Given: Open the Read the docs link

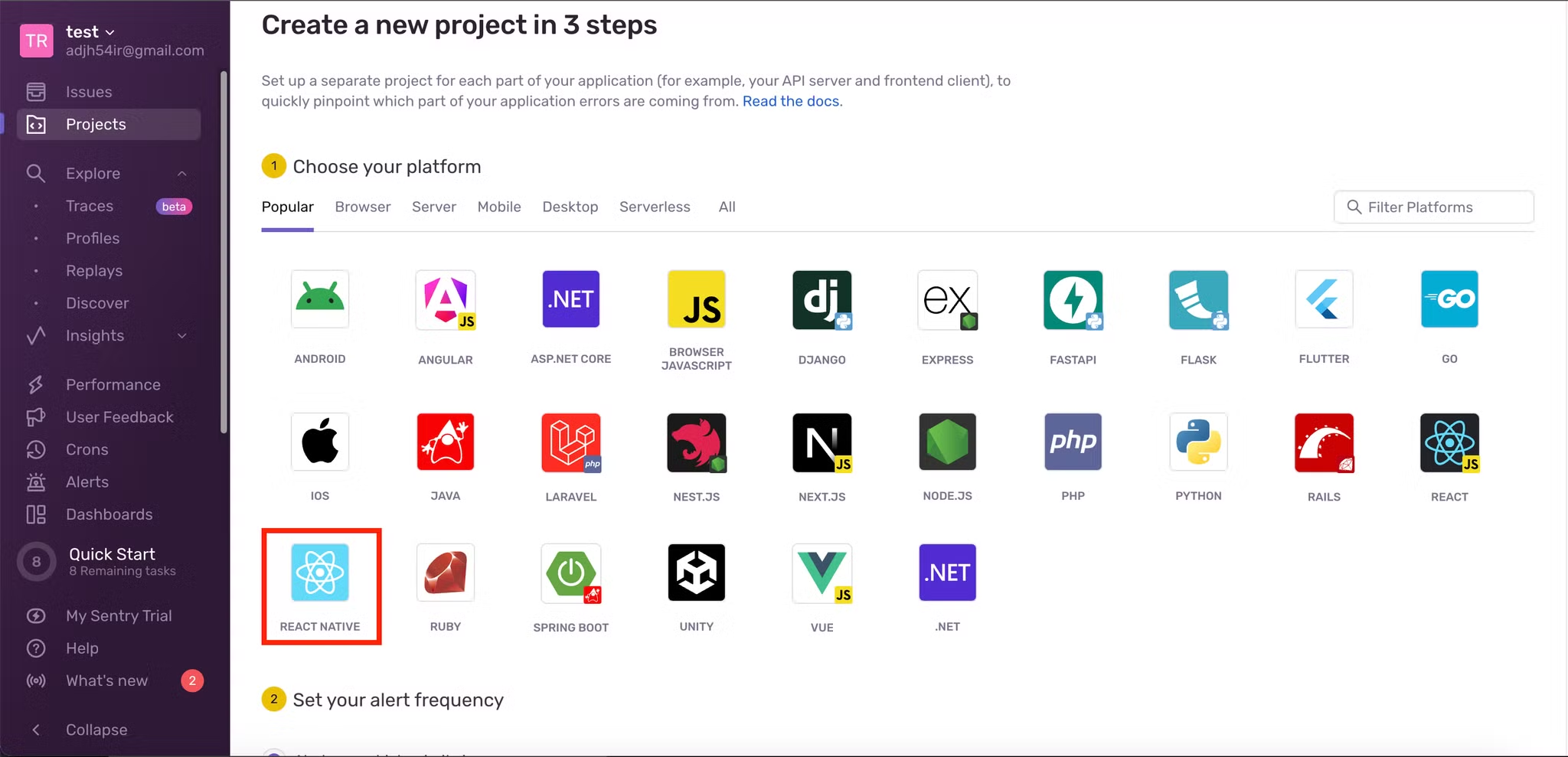Looking at the screenshot, I should (x=791, y=101).
